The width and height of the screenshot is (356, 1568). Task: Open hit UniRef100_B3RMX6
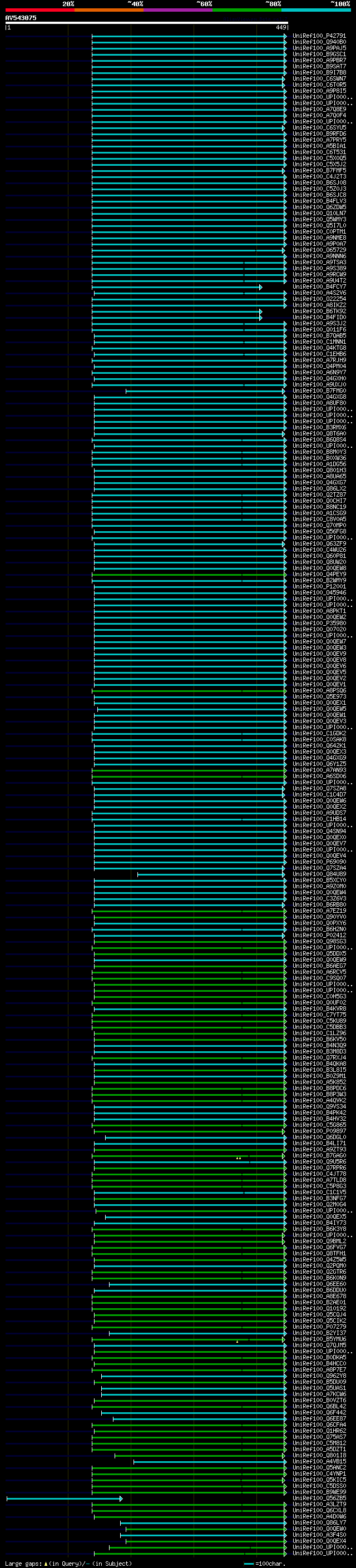click(319, 427)
